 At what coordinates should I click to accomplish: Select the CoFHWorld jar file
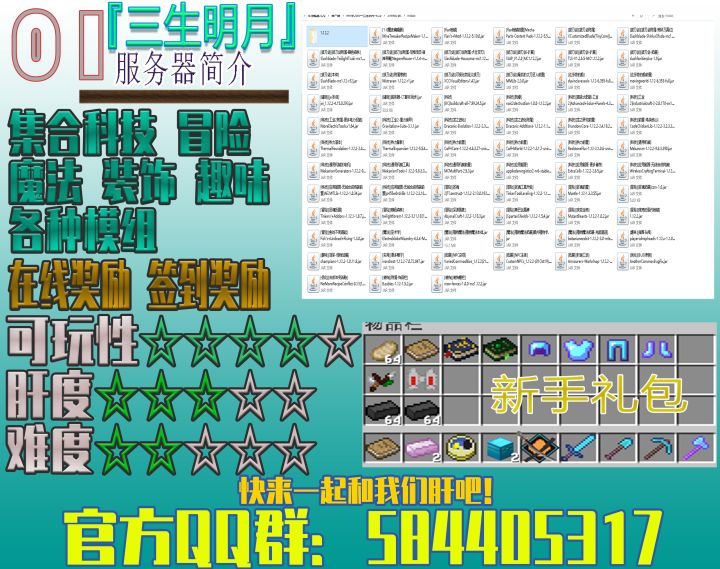click(523, 148)
